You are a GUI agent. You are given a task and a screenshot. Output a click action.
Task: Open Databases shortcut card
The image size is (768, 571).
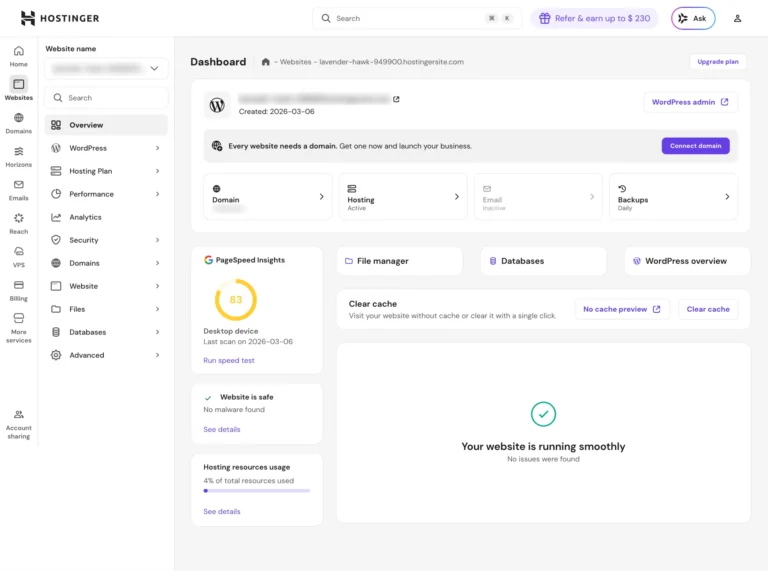point(543,261)
